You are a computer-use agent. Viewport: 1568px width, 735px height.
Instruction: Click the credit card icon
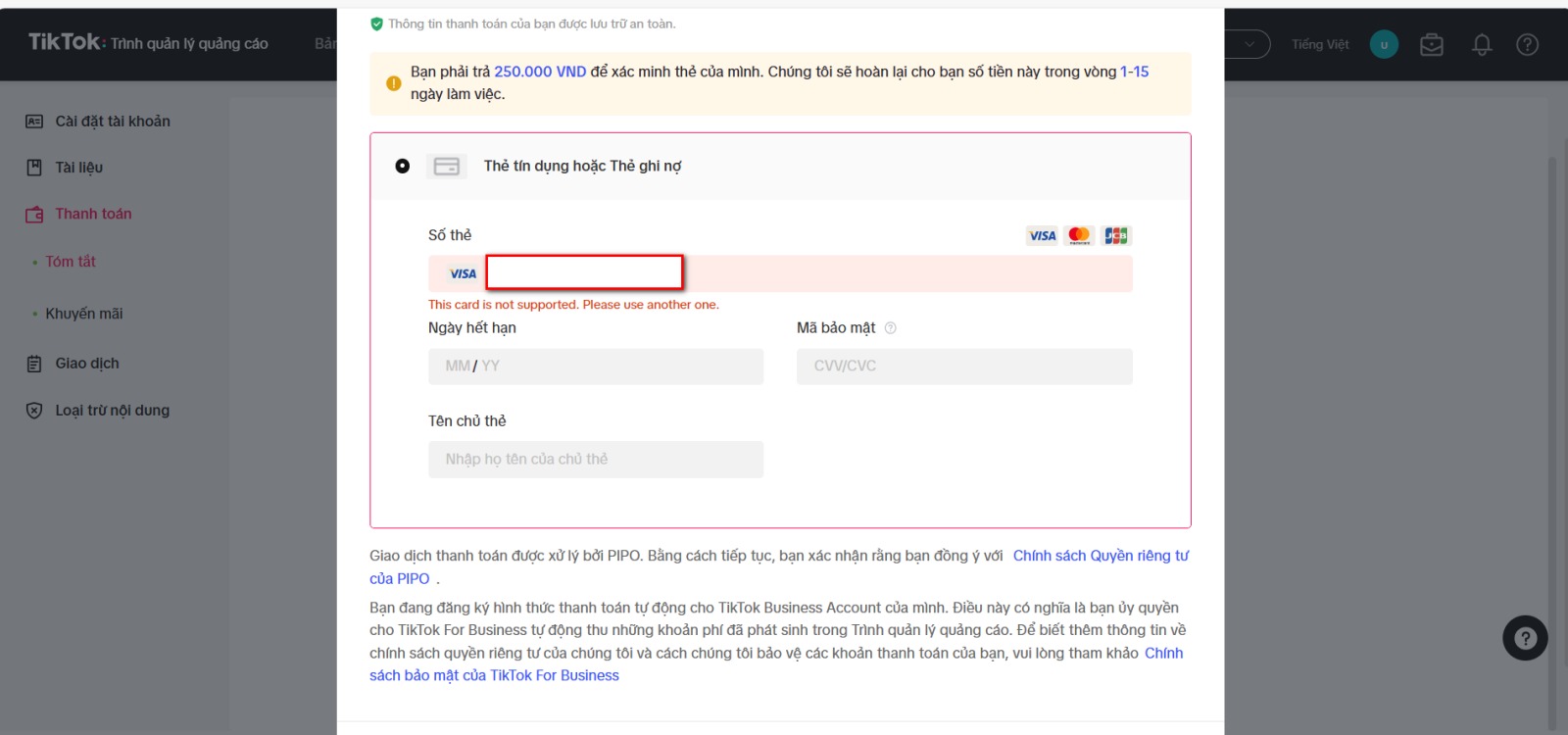tap(447, 167)
